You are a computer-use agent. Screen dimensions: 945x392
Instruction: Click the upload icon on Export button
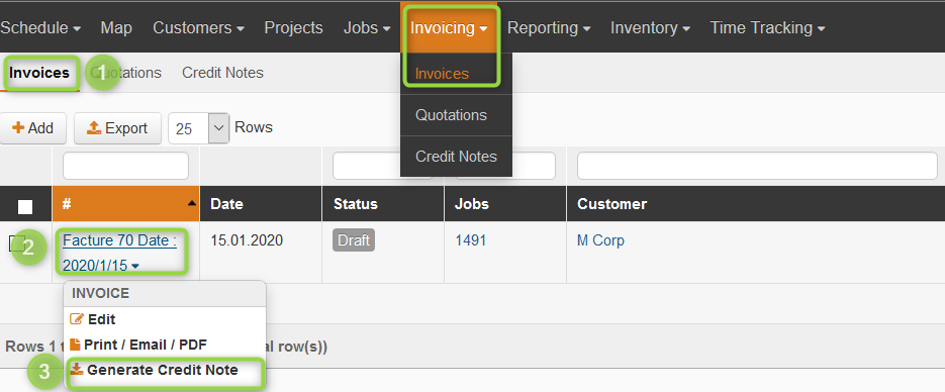pos(93,128)
